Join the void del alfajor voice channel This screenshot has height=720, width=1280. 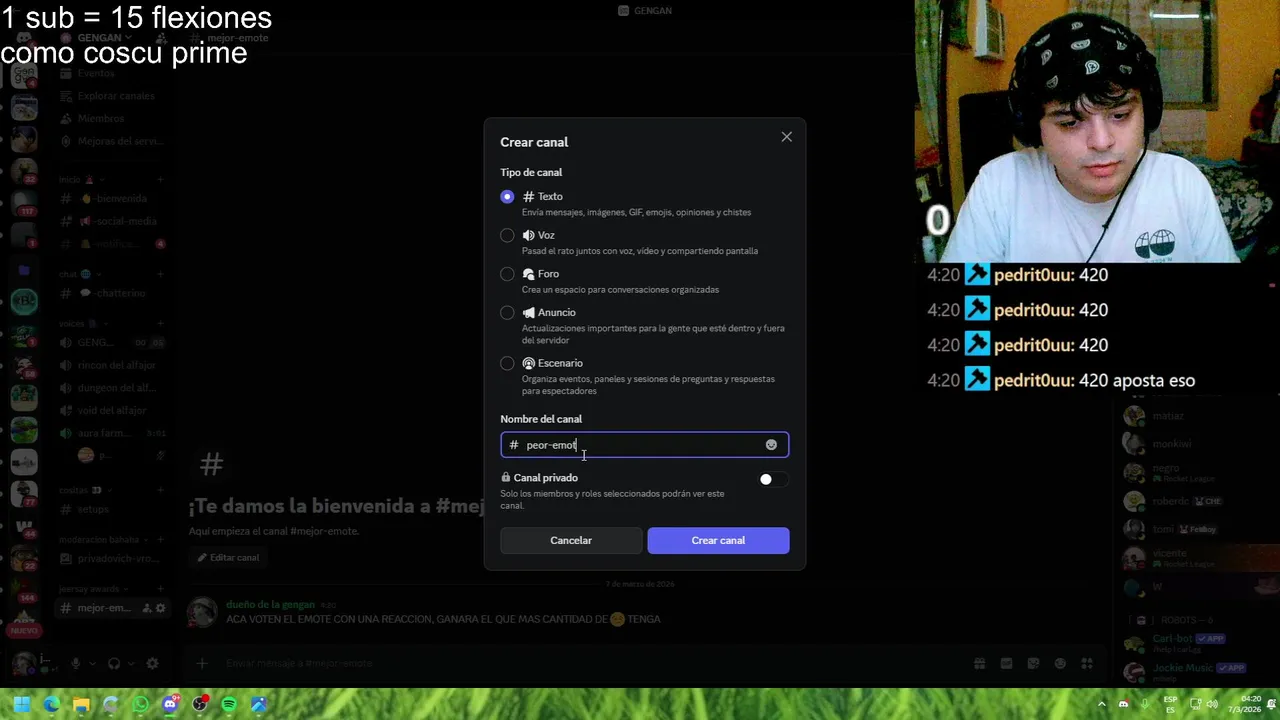[112, 411]
